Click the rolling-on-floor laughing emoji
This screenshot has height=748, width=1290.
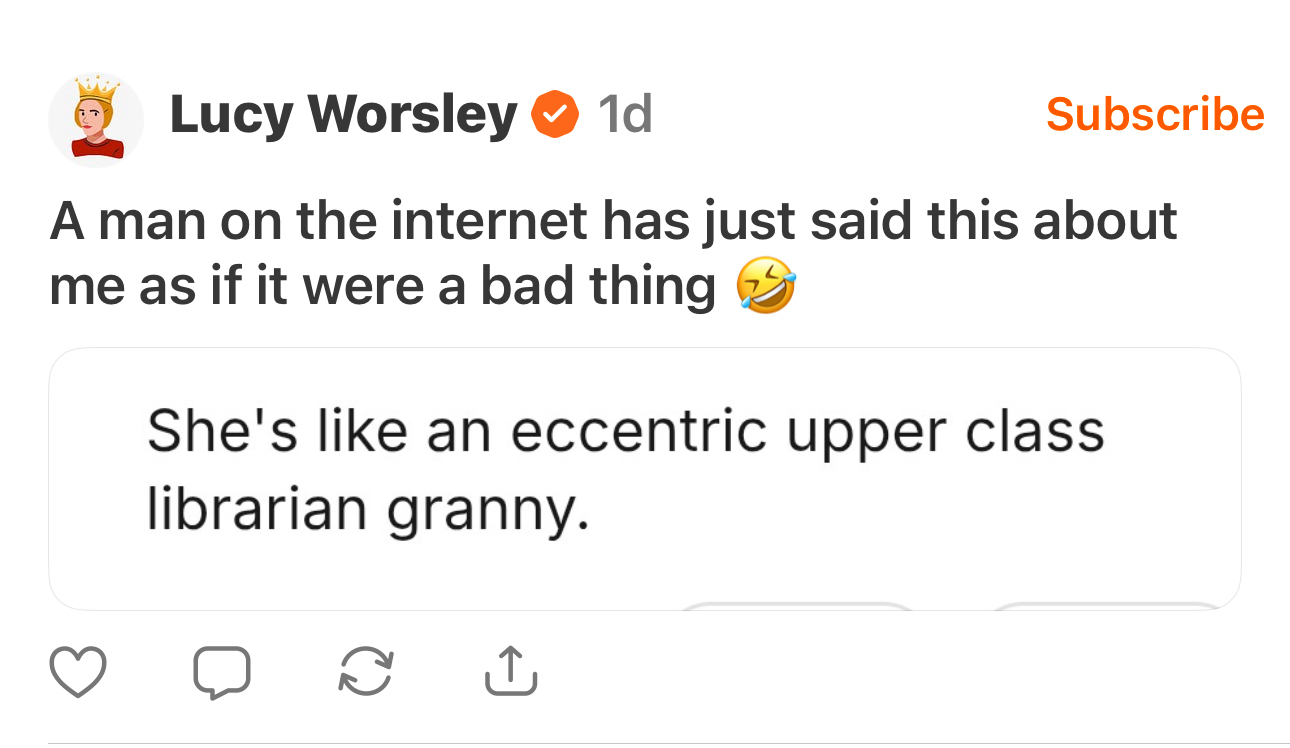[x=766, y=287]
